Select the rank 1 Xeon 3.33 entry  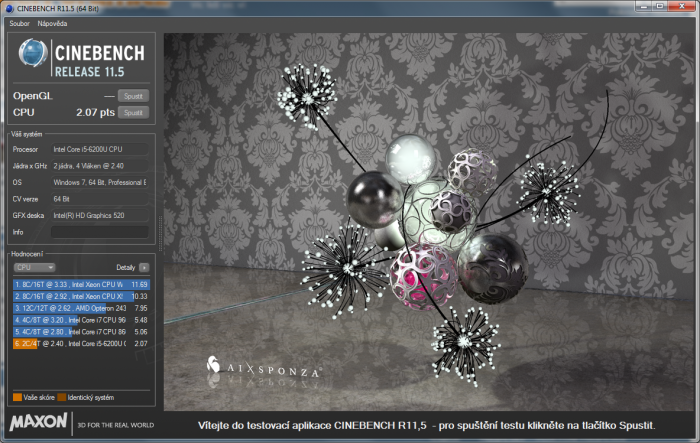click(x=80, y=284)
